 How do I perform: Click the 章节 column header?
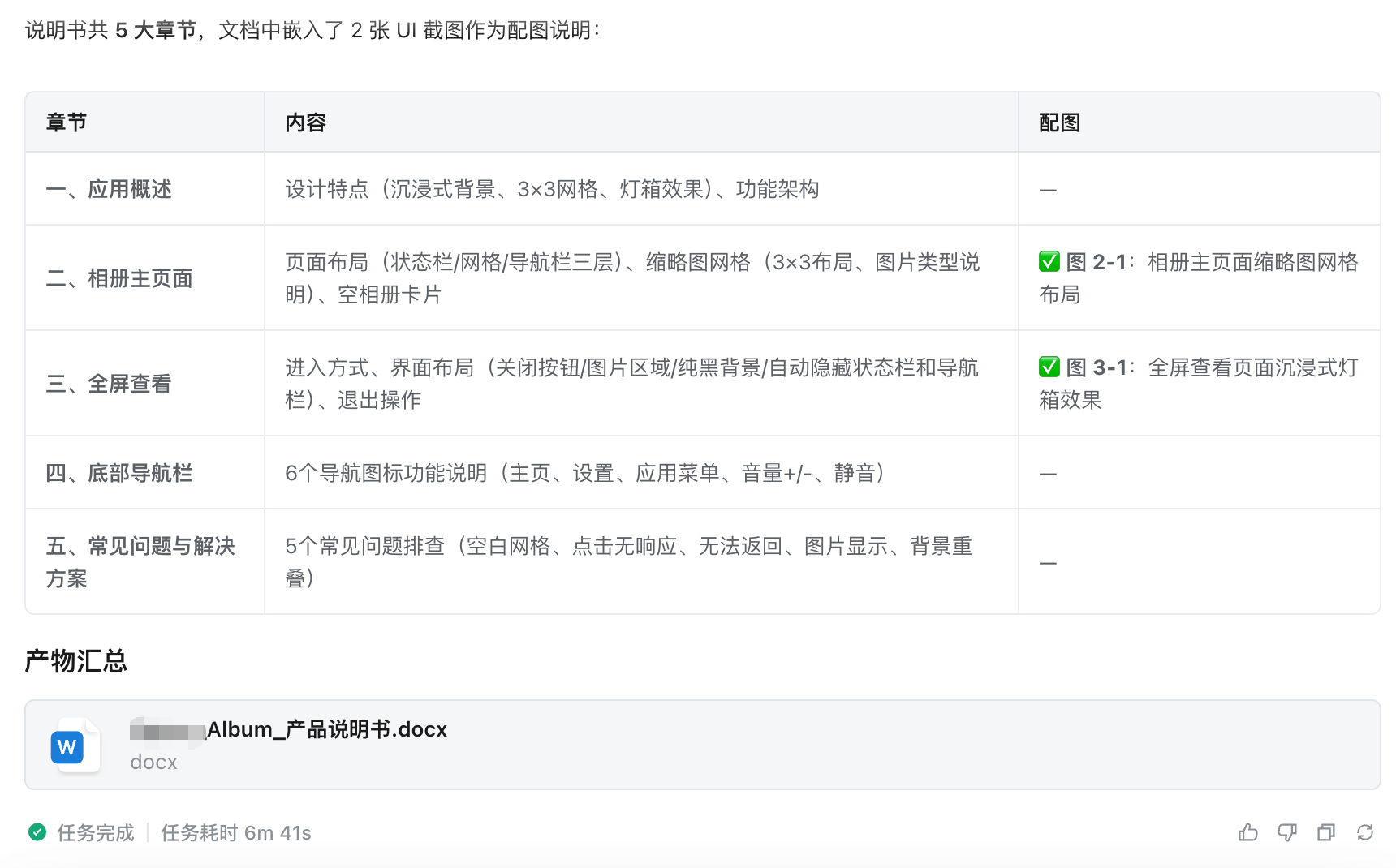[x=67, y=122]
